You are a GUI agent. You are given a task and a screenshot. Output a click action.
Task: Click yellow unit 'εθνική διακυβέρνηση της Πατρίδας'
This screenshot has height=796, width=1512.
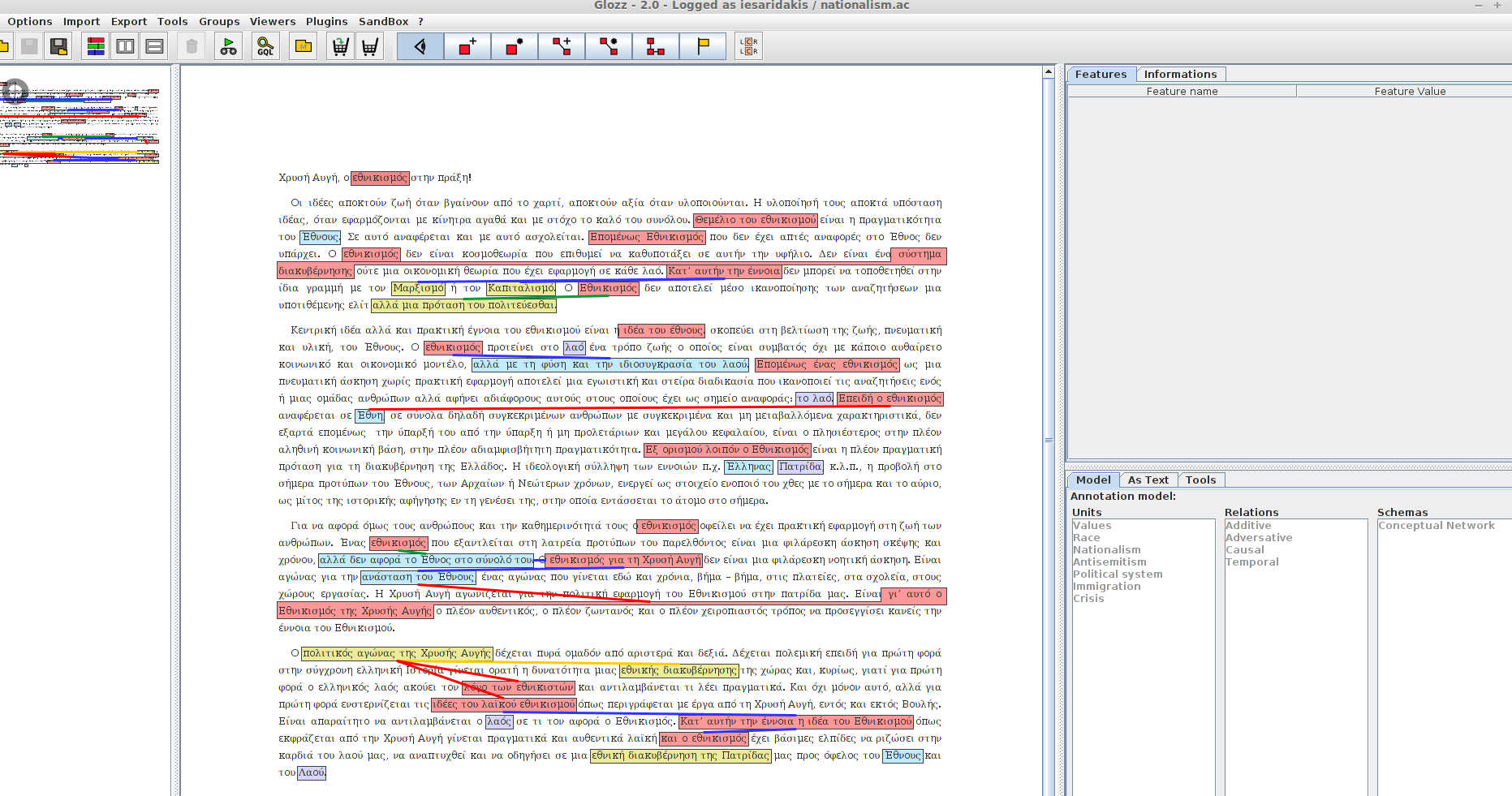tap(680, 755)
